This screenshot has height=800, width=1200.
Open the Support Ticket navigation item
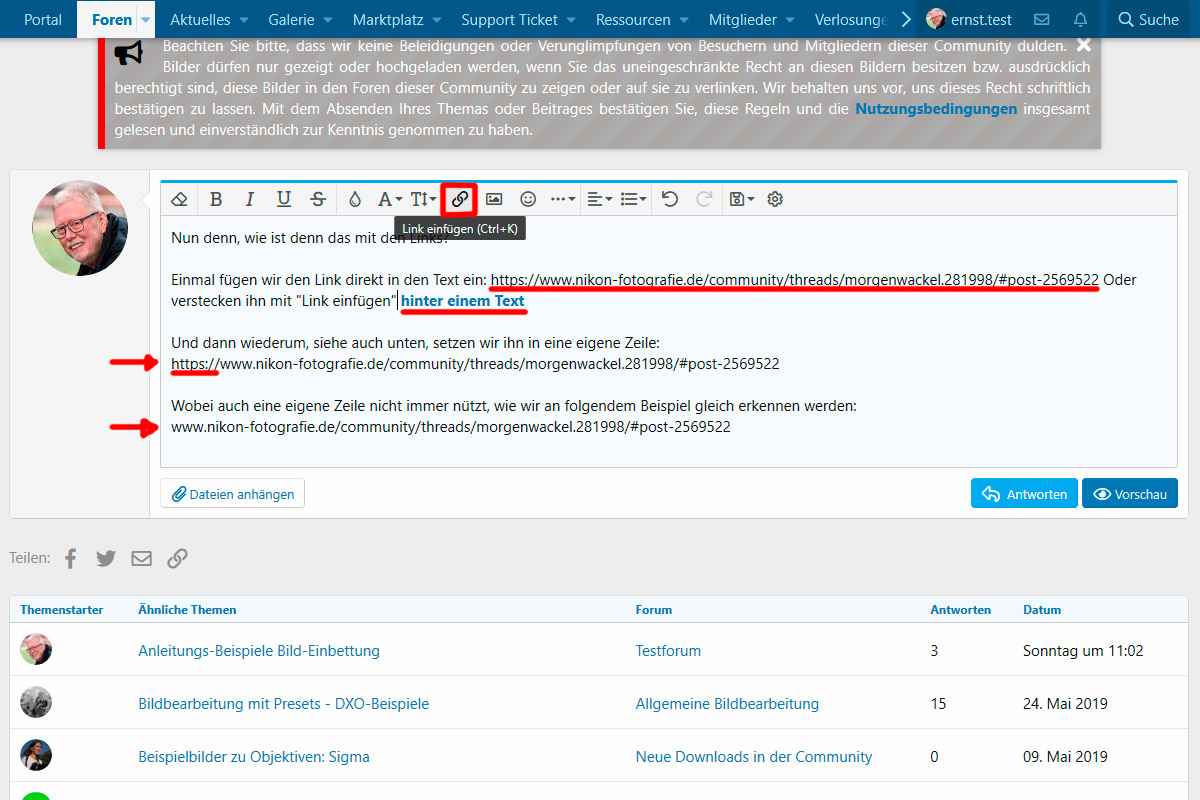(510, 19)
